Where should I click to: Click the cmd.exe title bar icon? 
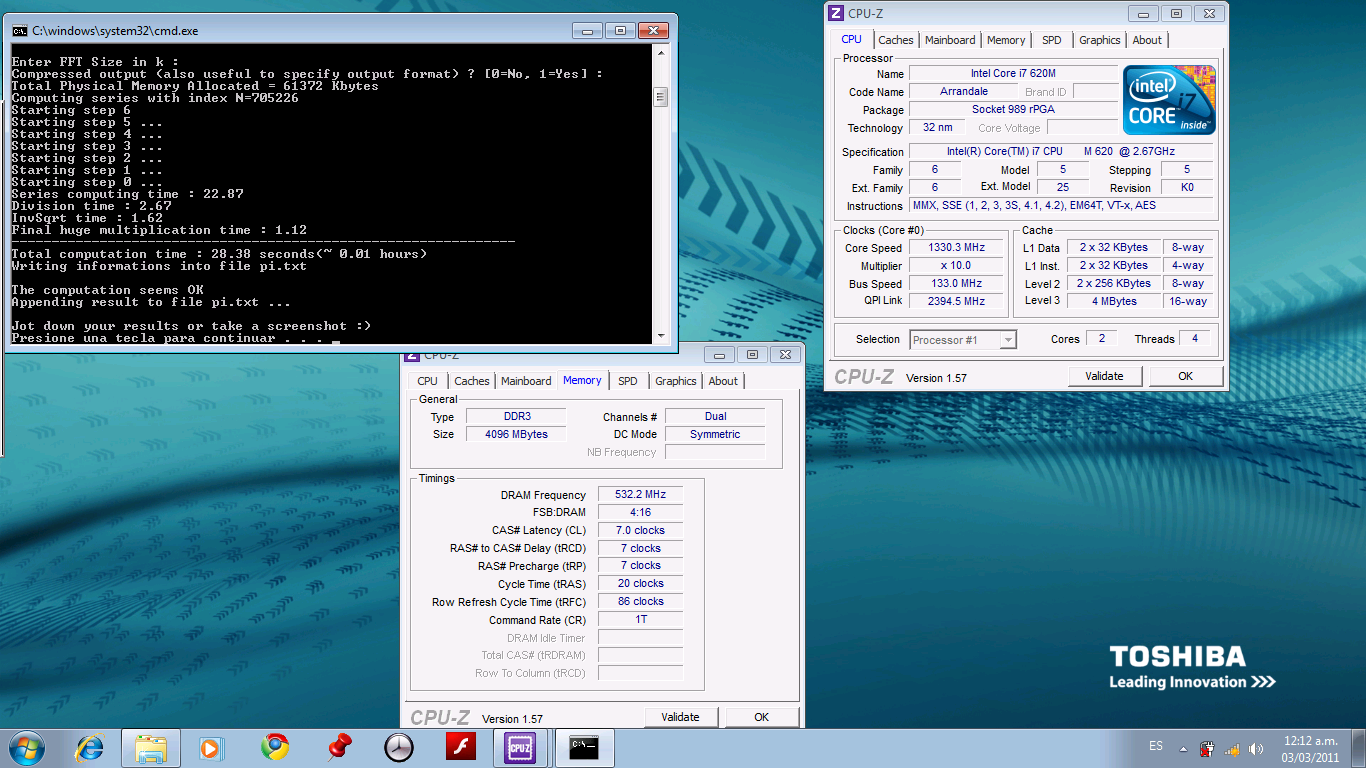(x=19, y=31)
